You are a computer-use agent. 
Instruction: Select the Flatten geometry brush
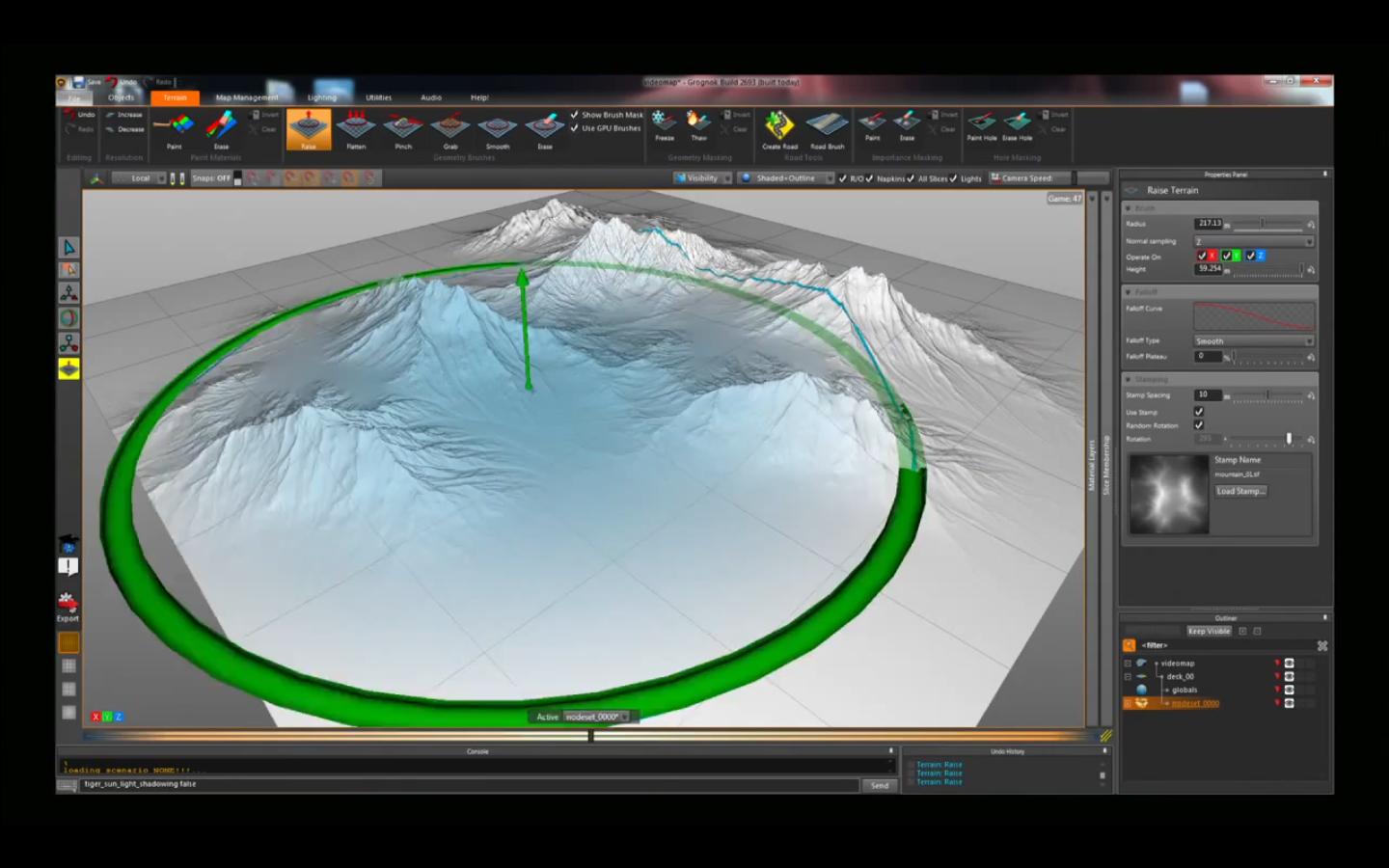[356, 128]
